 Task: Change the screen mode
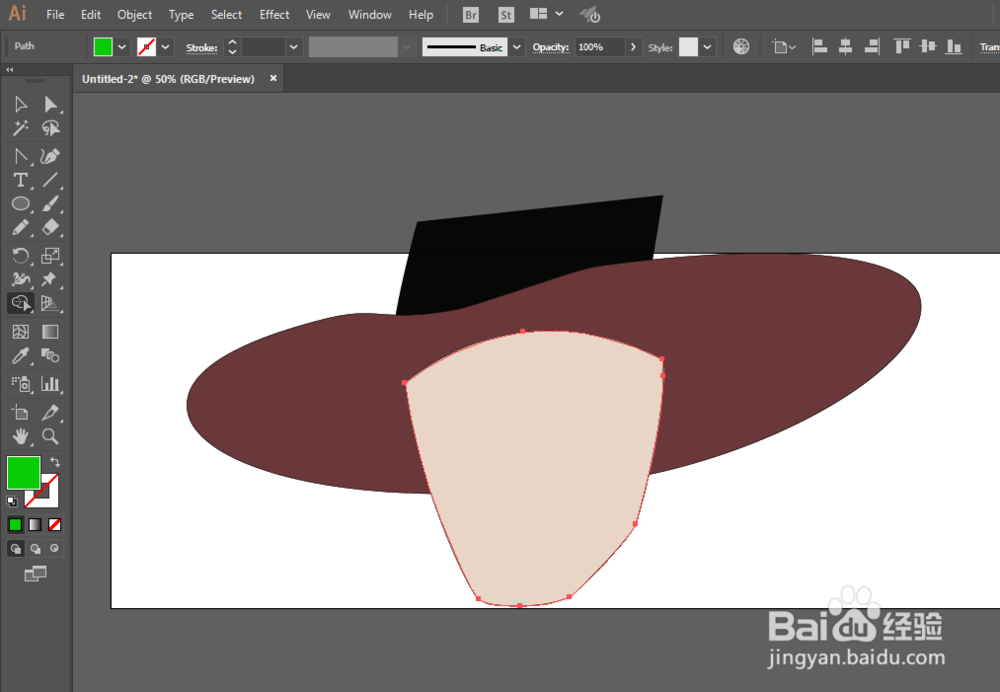point(35,574)
